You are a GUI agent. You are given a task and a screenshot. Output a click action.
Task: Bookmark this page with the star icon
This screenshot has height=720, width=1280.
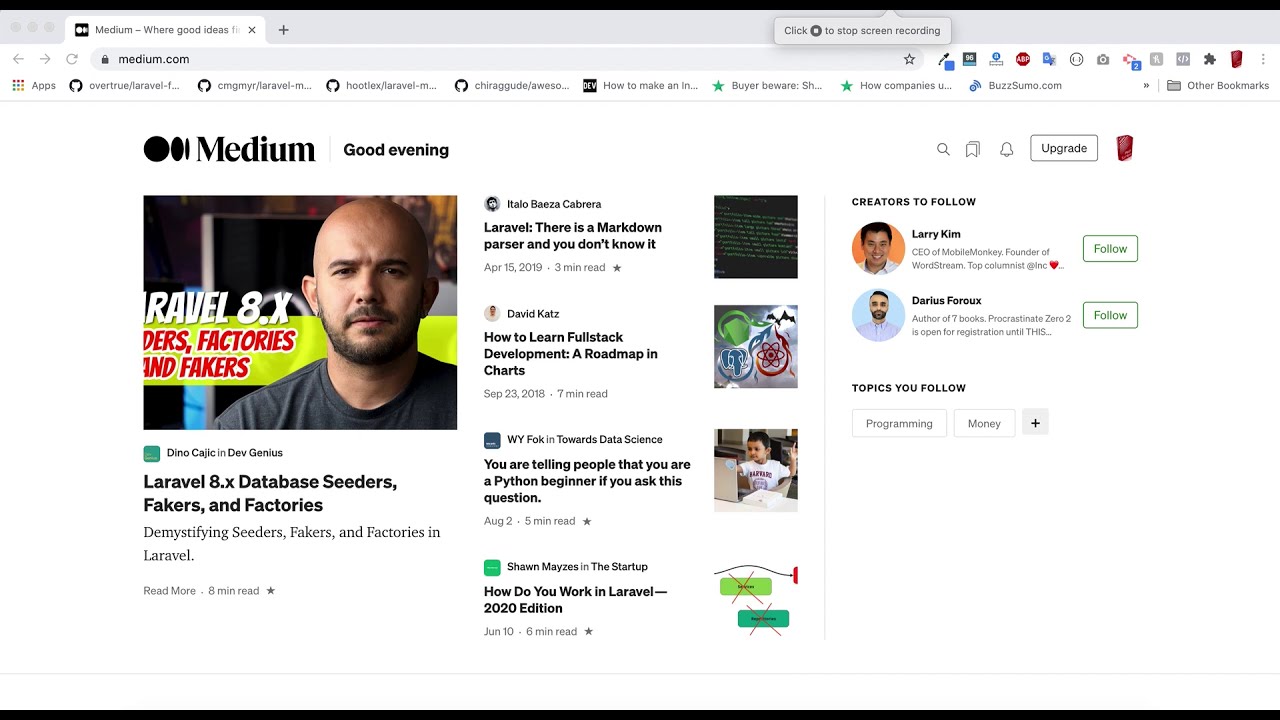point(909,59)
